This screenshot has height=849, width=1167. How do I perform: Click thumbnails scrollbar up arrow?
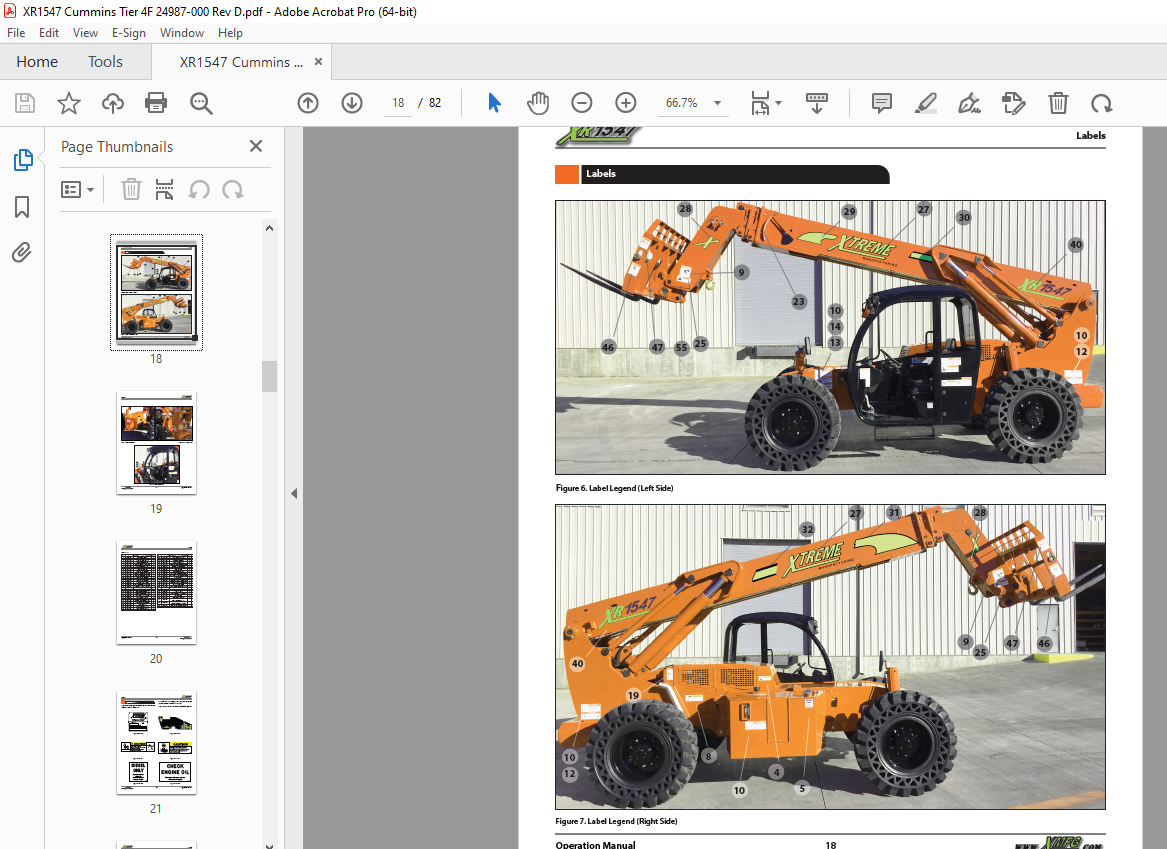click(269, 228)
